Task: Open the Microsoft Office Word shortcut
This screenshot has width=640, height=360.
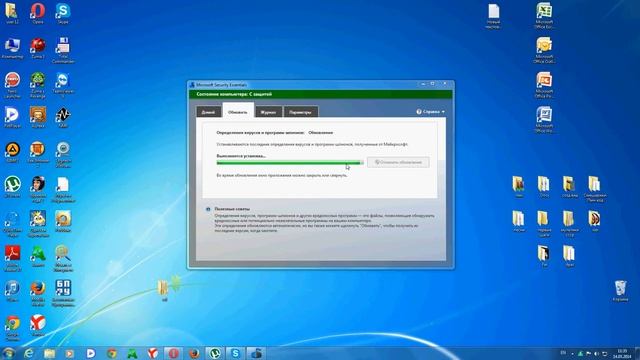Action: [x=544, y=120]
